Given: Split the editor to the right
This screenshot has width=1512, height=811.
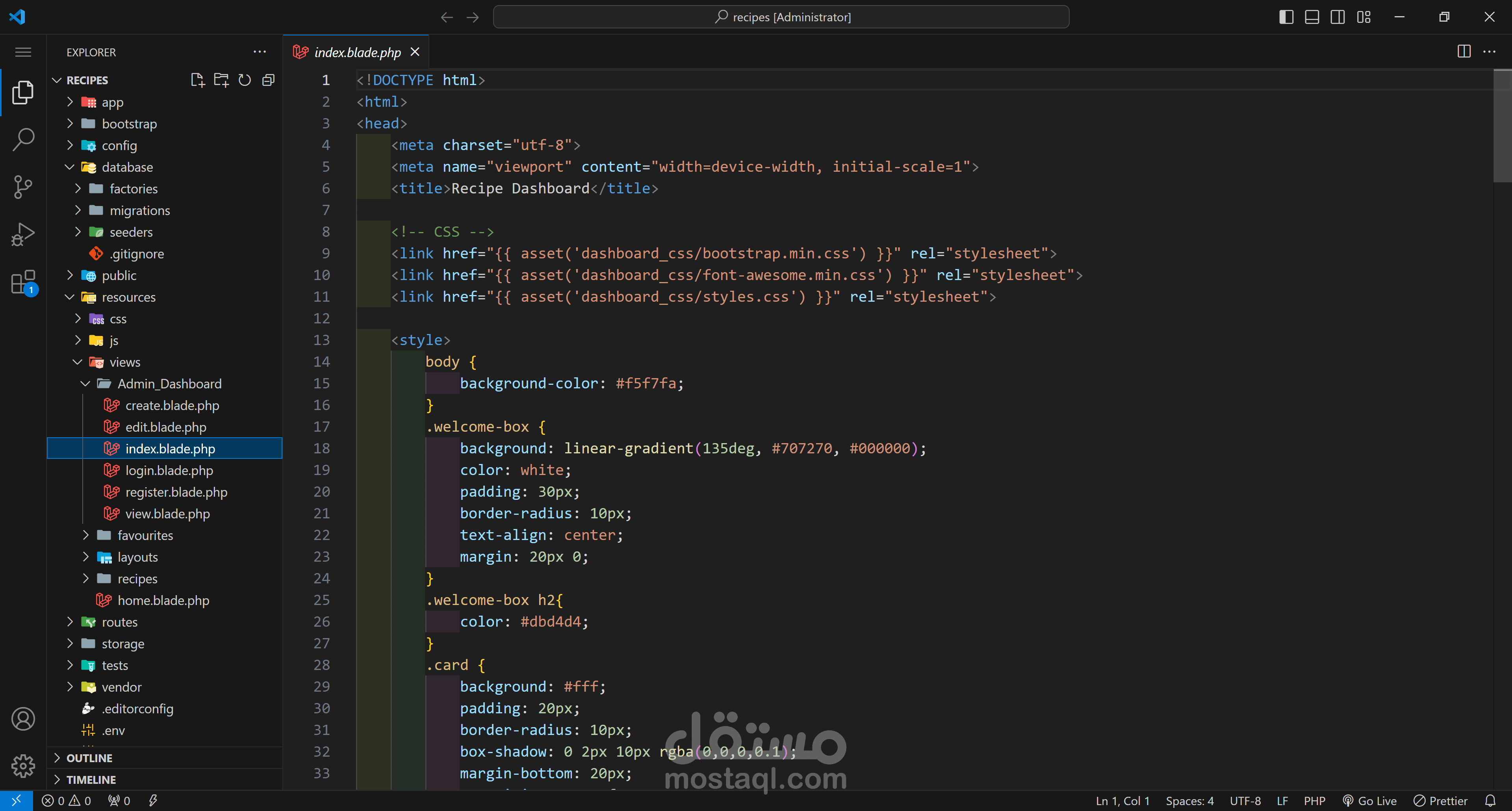Looking at the screenshot, I should tap(1464, 52).
